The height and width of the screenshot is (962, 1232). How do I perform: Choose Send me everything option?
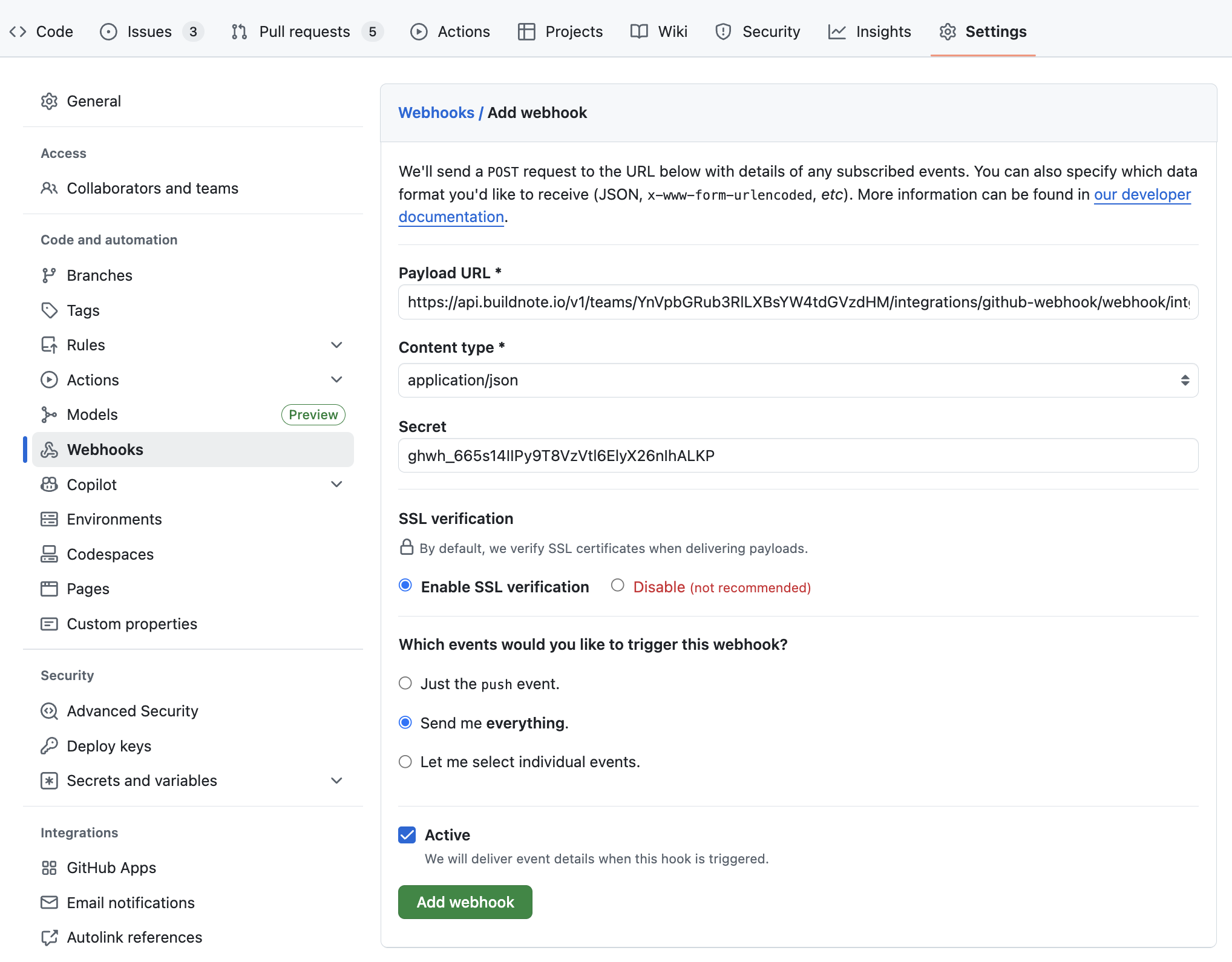coord(405,722)
